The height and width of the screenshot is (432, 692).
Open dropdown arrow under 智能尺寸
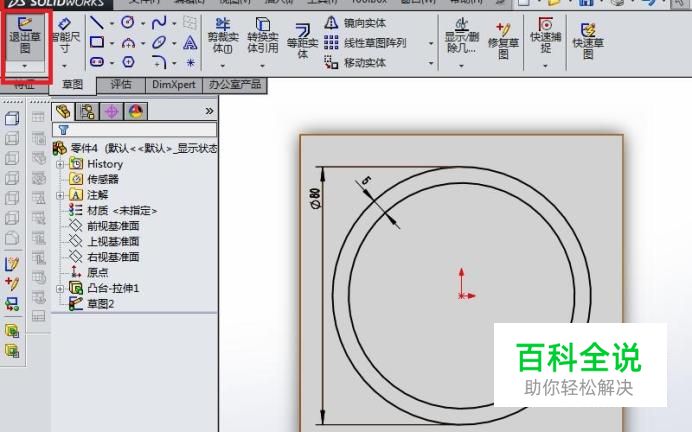64,66
